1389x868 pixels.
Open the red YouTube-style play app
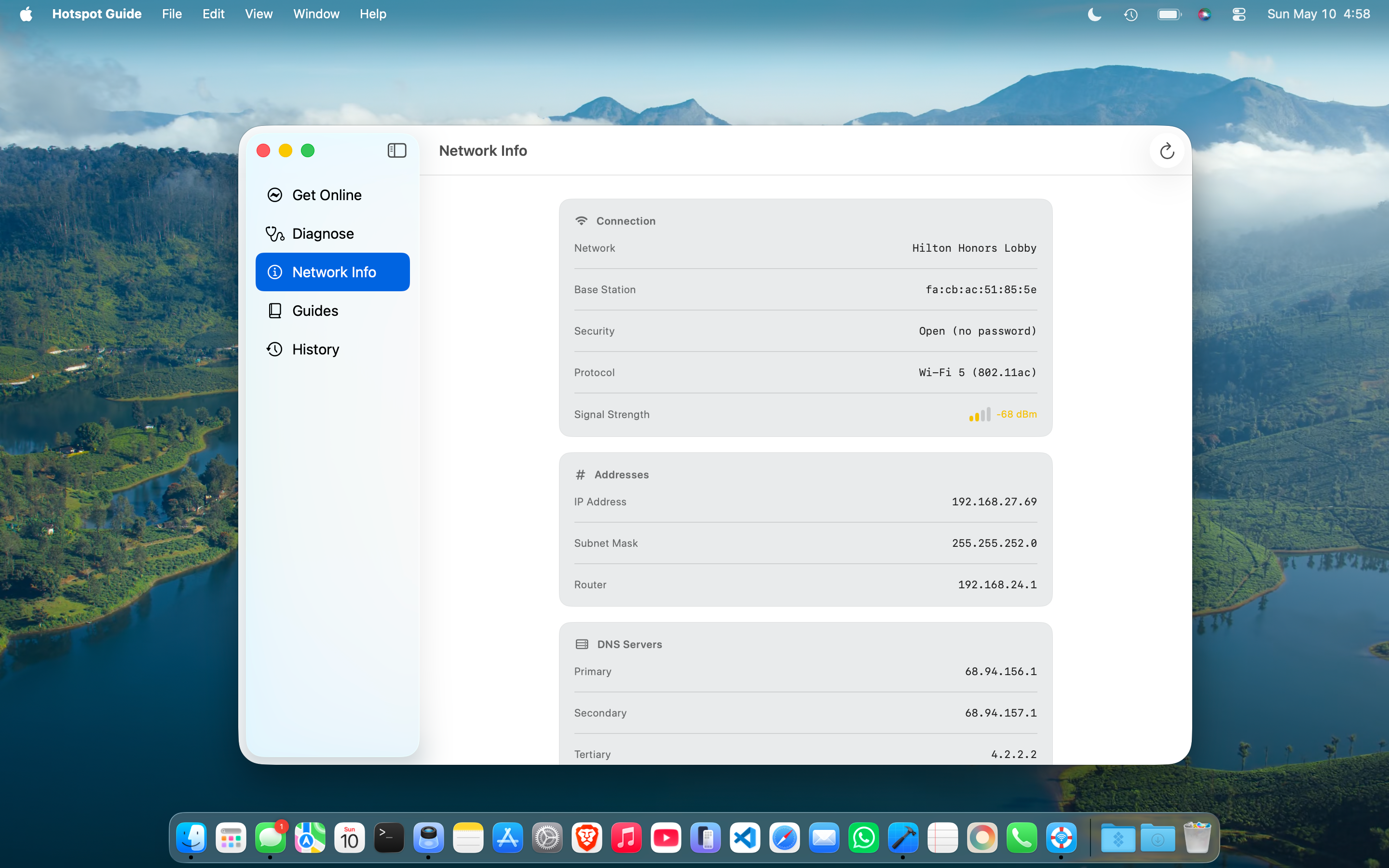coord(666,838)
